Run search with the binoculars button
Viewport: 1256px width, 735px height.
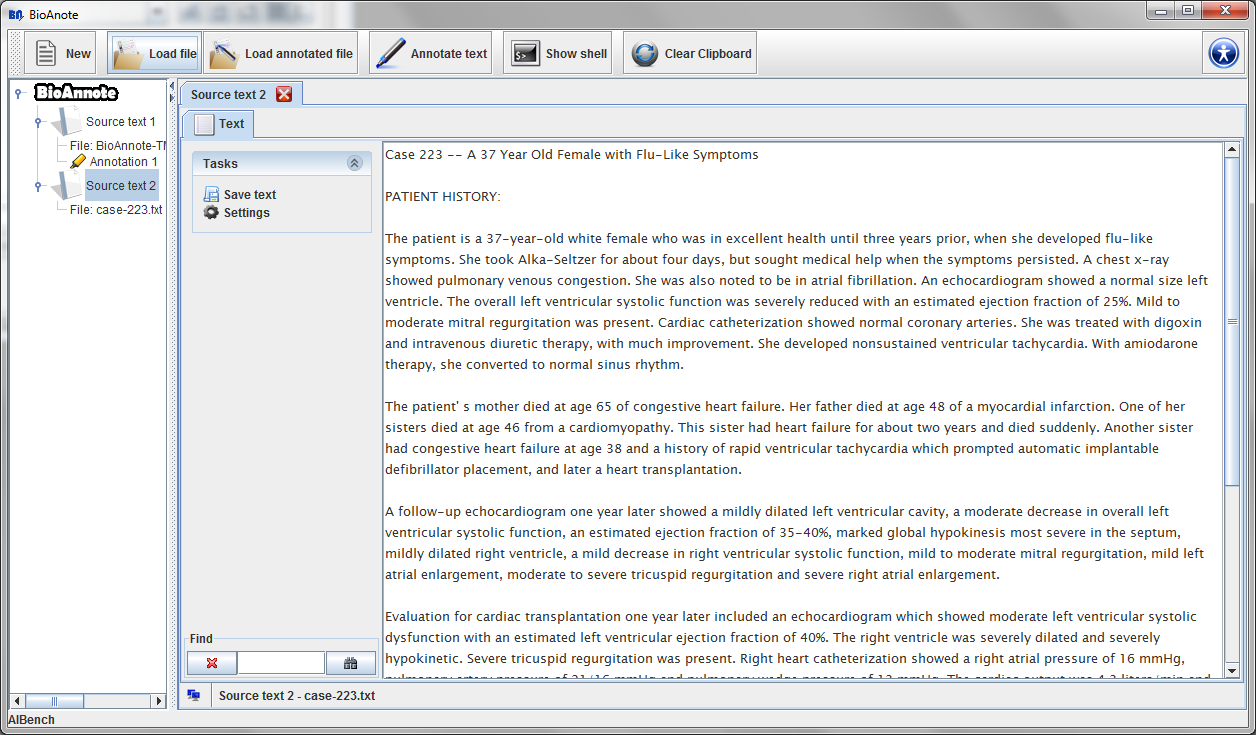[351, 663]
